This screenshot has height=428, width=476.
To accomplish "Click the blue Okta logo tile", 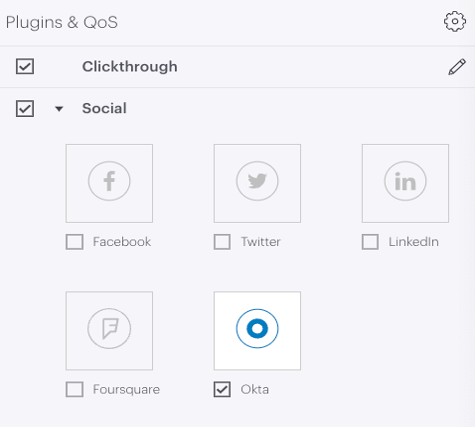I will [257, 331].
